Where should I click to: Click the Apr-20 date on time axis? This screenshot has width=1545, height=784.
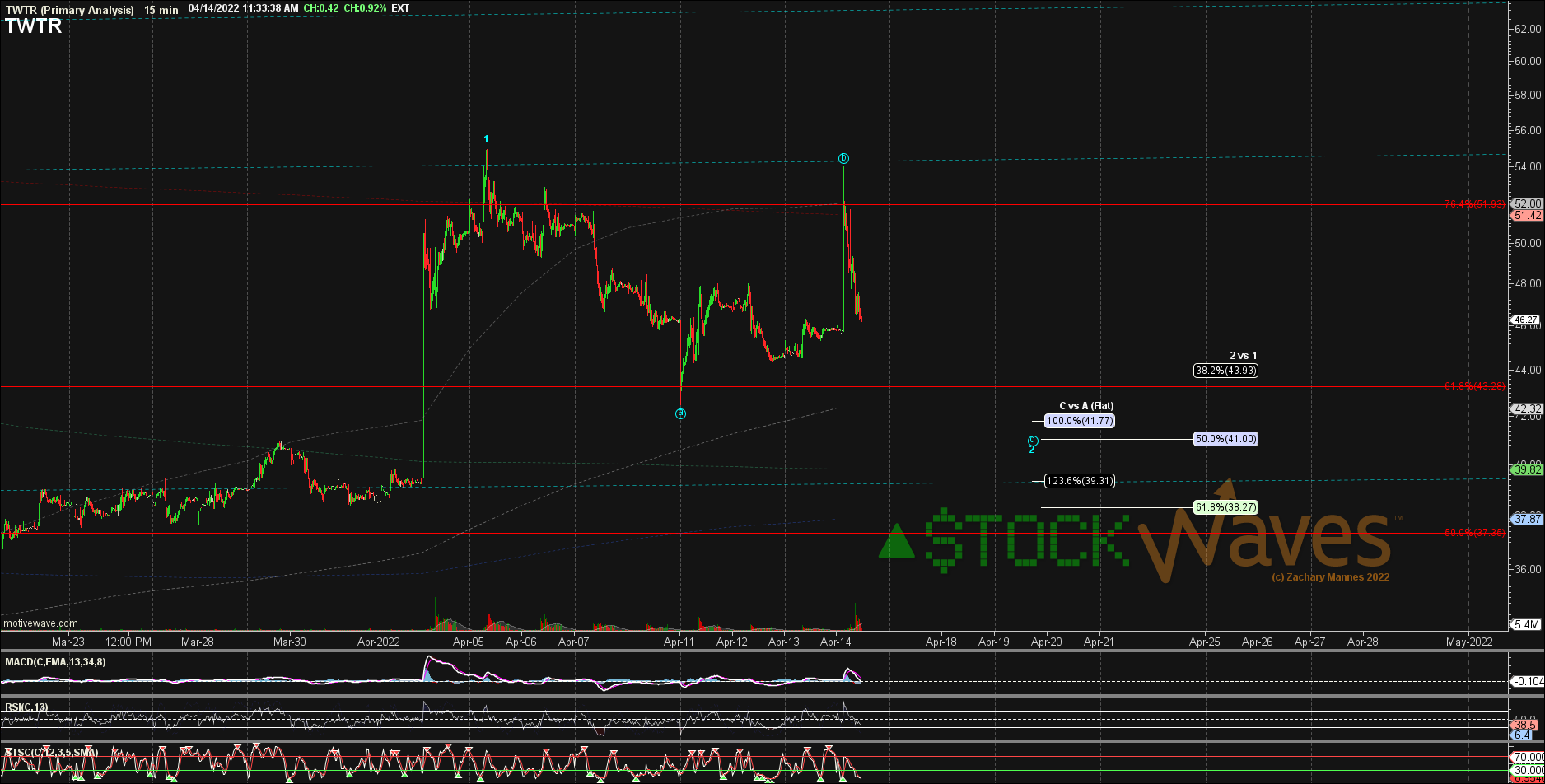click(x=1047, y=641)
